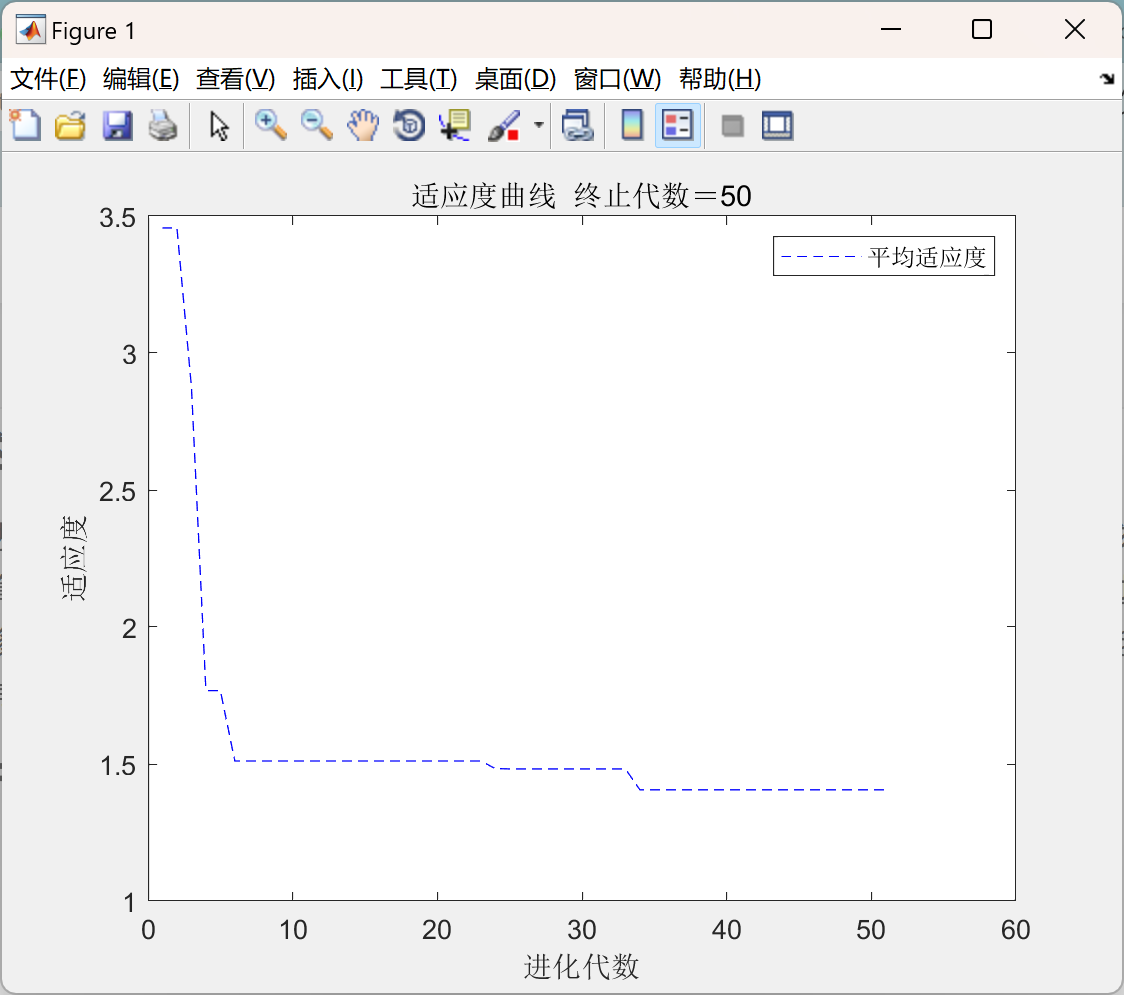The image size is (1124, 995).
Task: Minimize the Figure 1 window
Action: tap(890, 29)
